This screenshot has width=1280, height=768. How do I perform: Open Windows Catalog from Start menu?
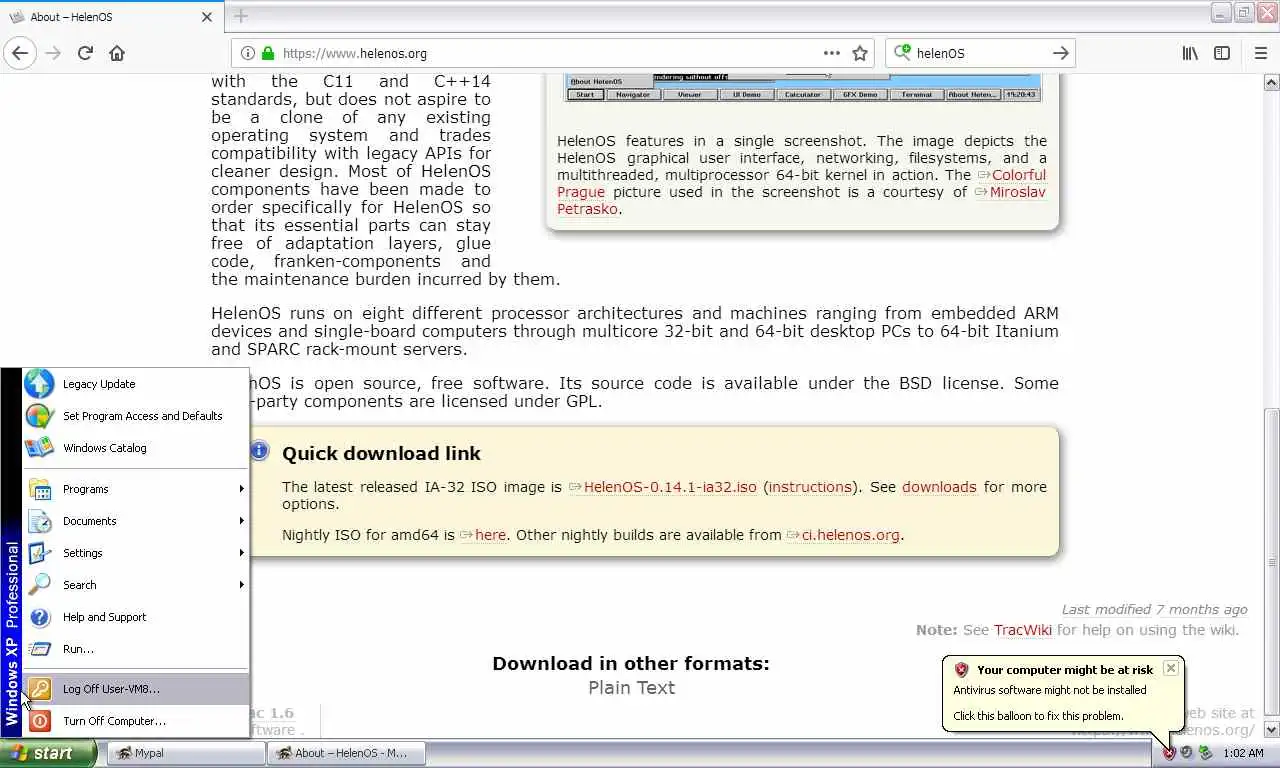135,447
